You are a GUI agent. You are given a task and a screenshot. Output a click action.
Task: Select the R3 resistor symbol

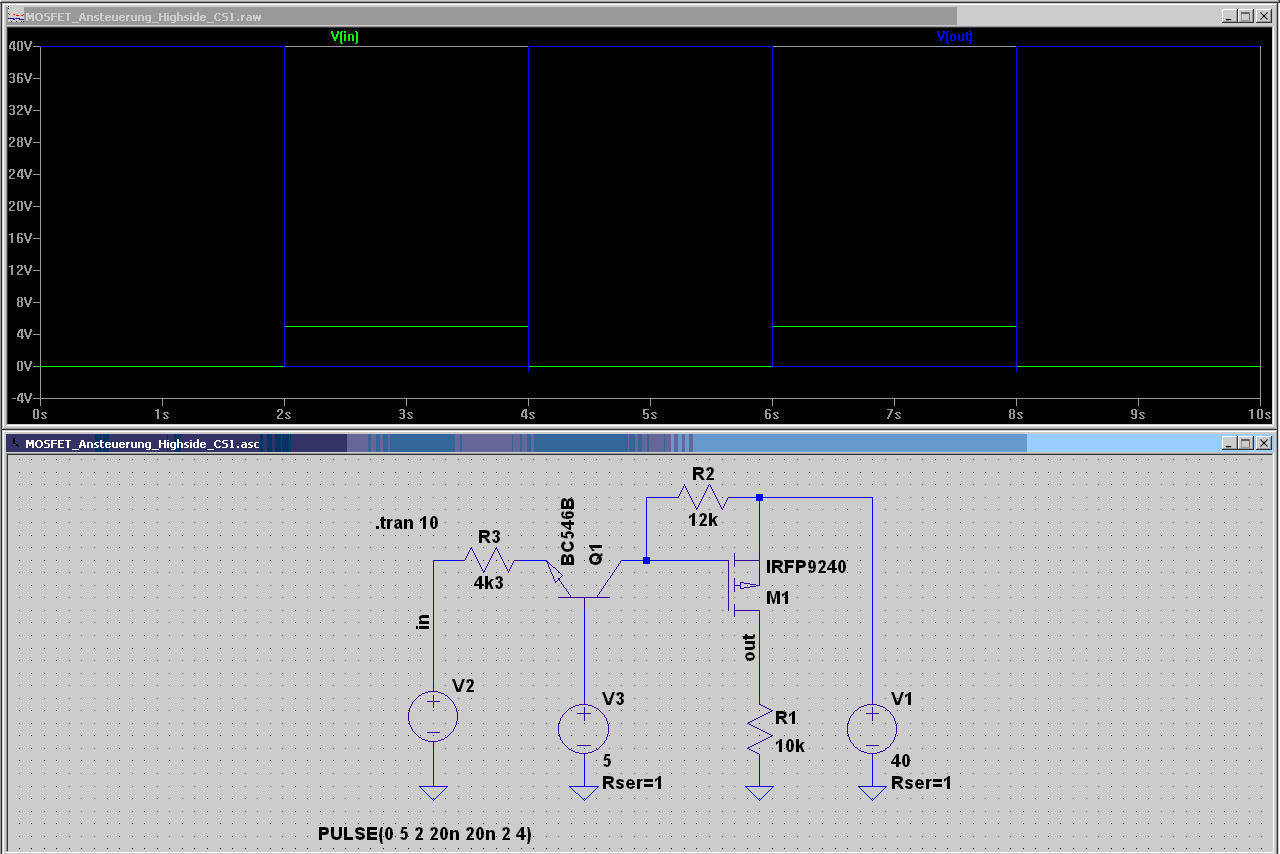coord(490,561)
